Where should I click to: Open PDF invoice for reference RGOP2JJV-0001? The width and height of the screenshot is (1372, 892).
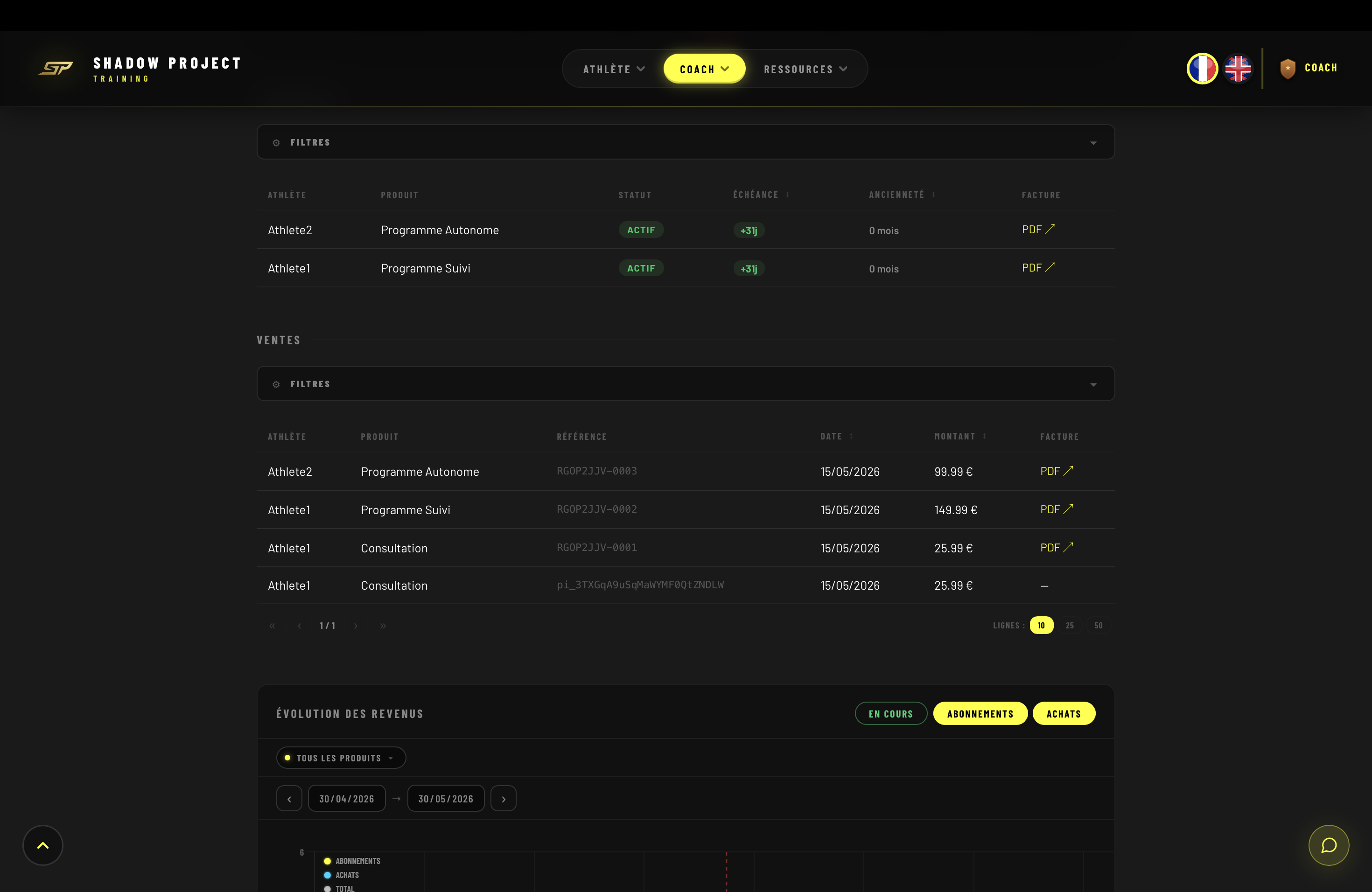click(x=1057, y=547)
